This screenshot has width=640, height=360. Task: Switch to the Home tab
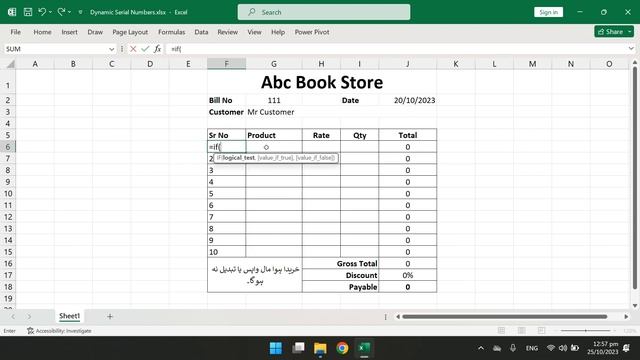coord(42,32)
